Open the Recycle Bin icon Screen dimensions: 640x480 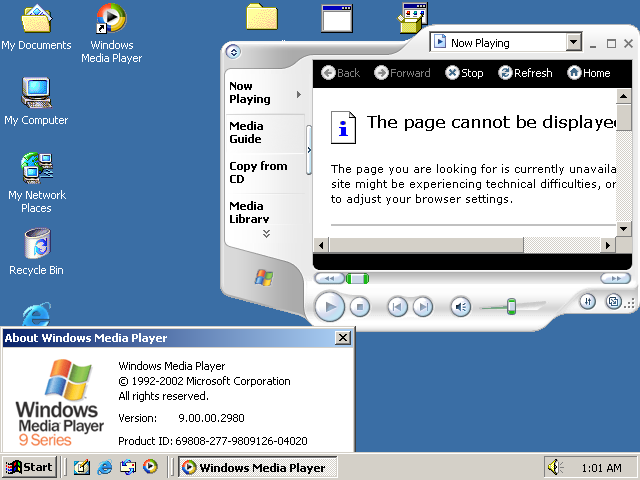37,252
